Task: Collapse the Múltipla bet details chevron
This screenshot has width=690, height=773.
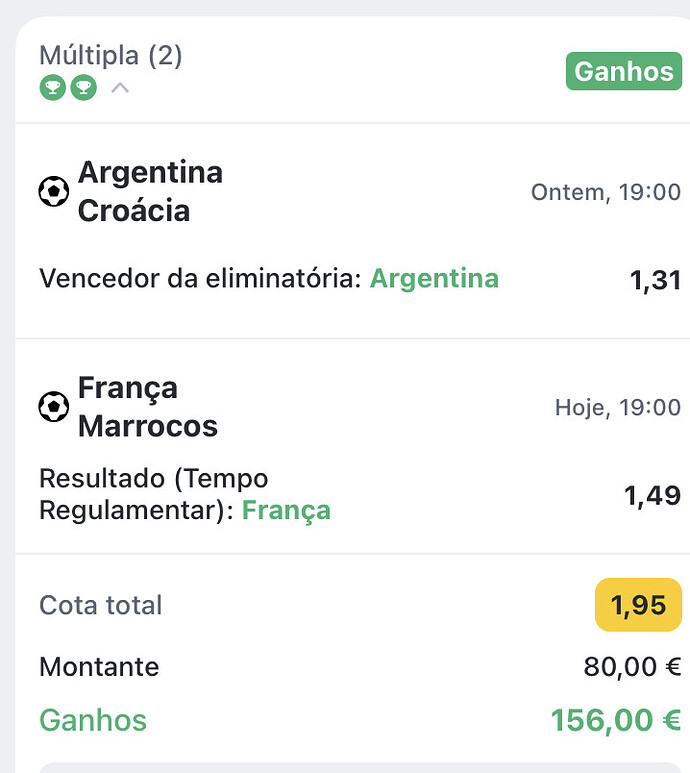Action: point(120,88)
